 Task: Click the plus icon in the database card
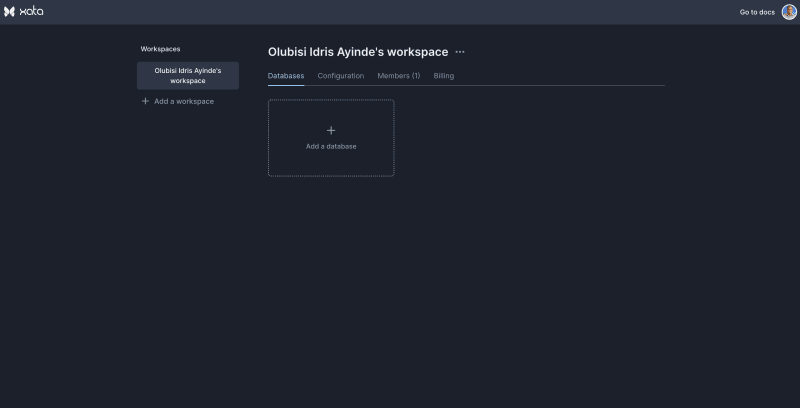pos(331,131)
